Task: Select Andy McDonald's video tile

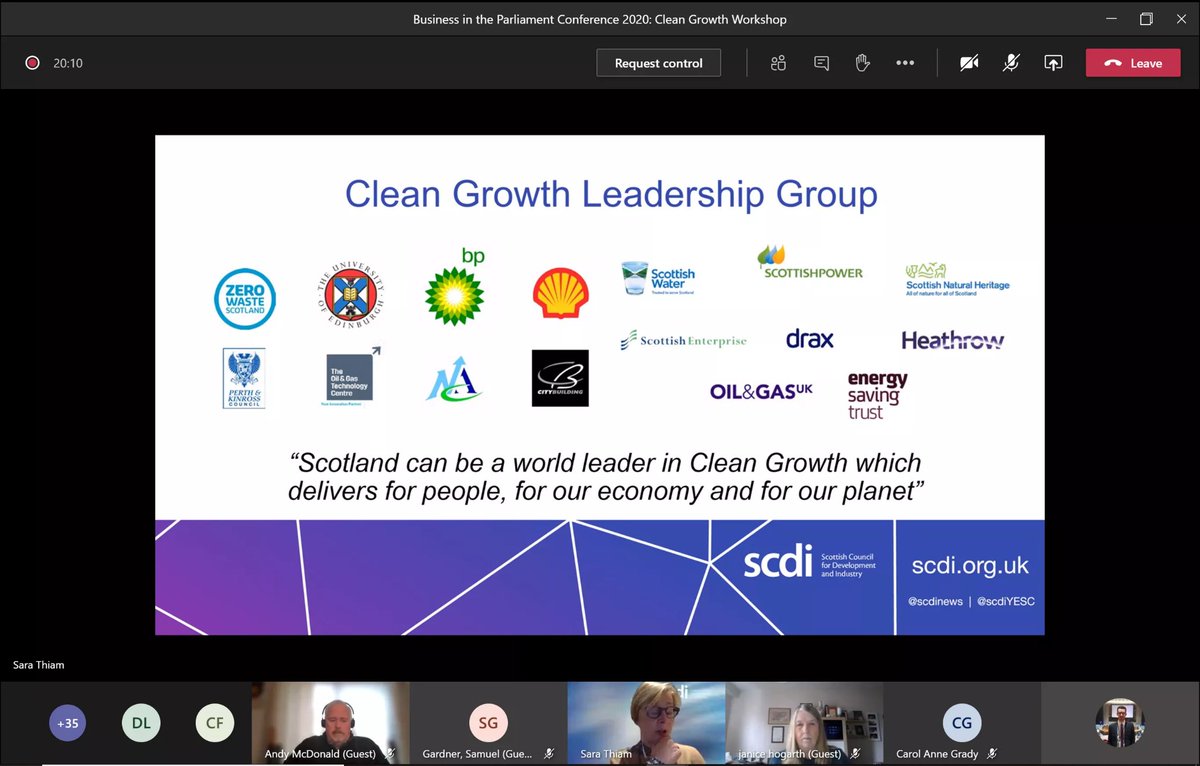Action: (330, 723)
